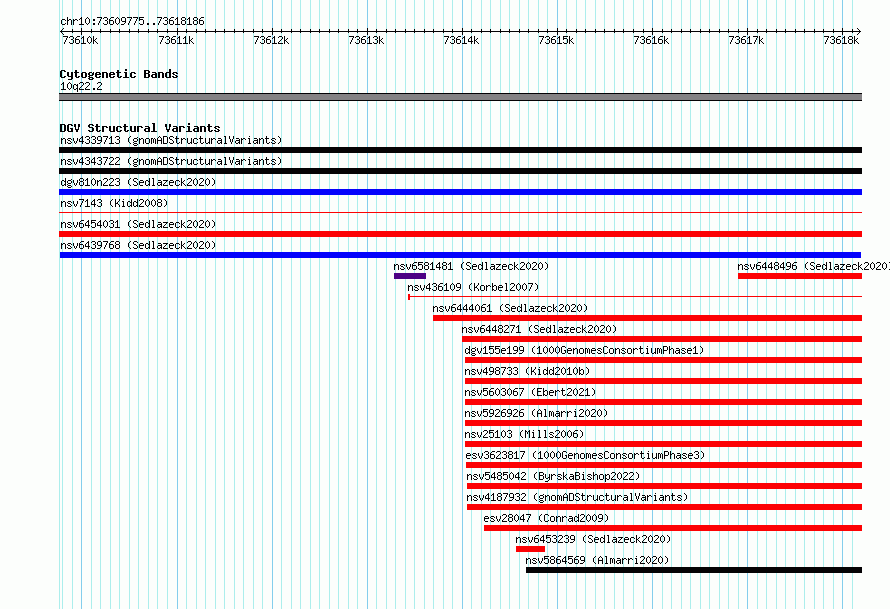Click the 73614k ruler tick label
Screen dimensions: 890x609
click(x=461, y=40)
